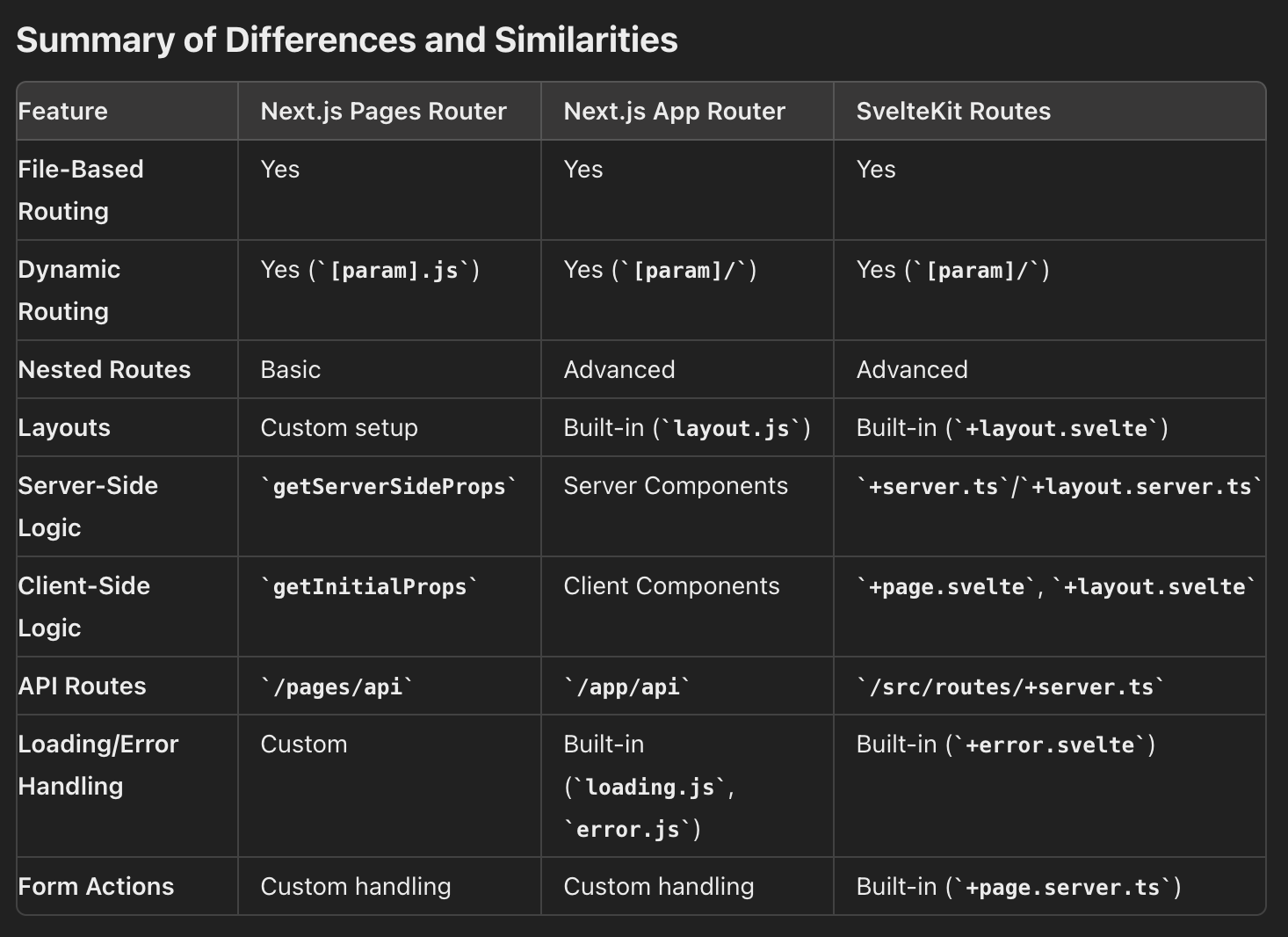Select the Client Components cell

(x=671, y=585)
